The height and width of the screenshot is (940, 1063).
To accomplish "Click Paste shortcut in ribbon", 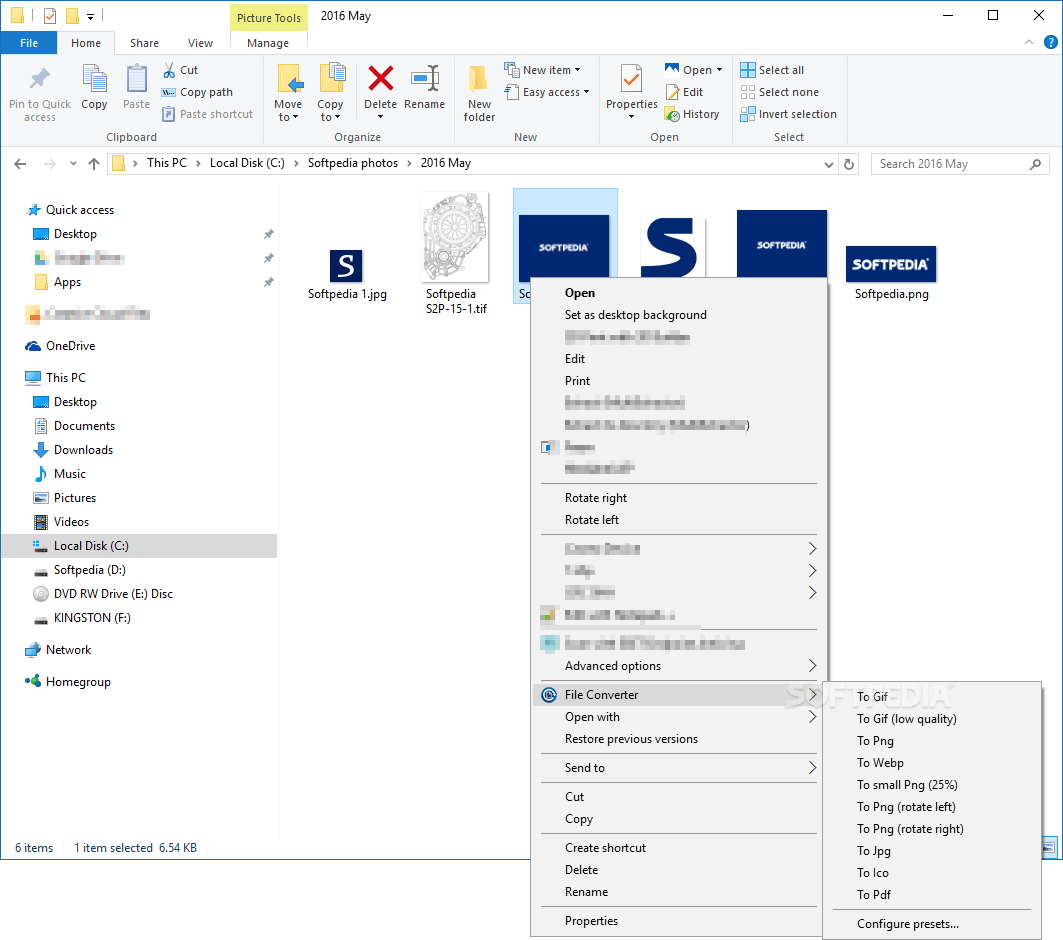I will click(x=207, y=115).
